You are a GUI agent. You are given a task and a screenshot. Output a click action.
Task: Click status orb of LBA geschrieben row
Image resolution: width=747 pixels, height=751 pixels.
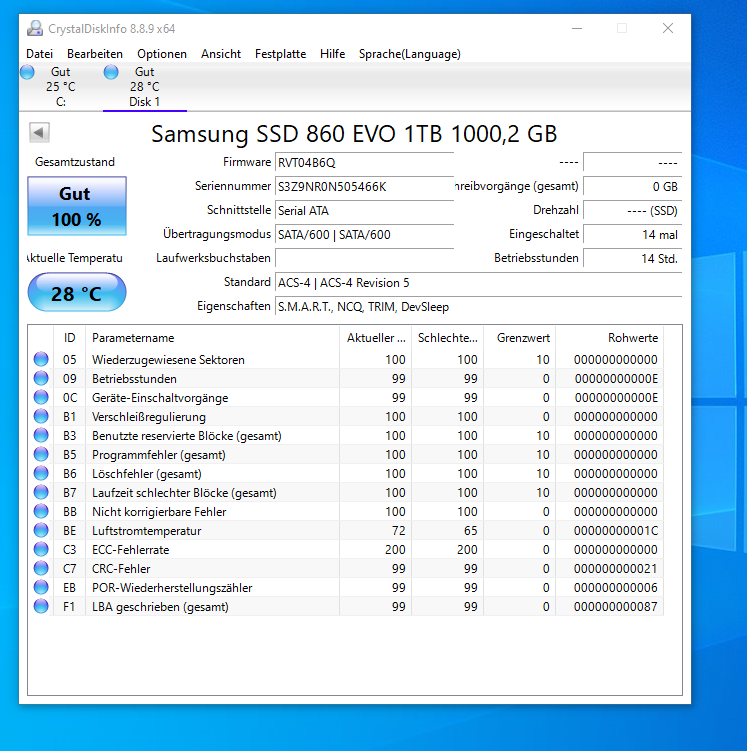click(x=41, y=606)
